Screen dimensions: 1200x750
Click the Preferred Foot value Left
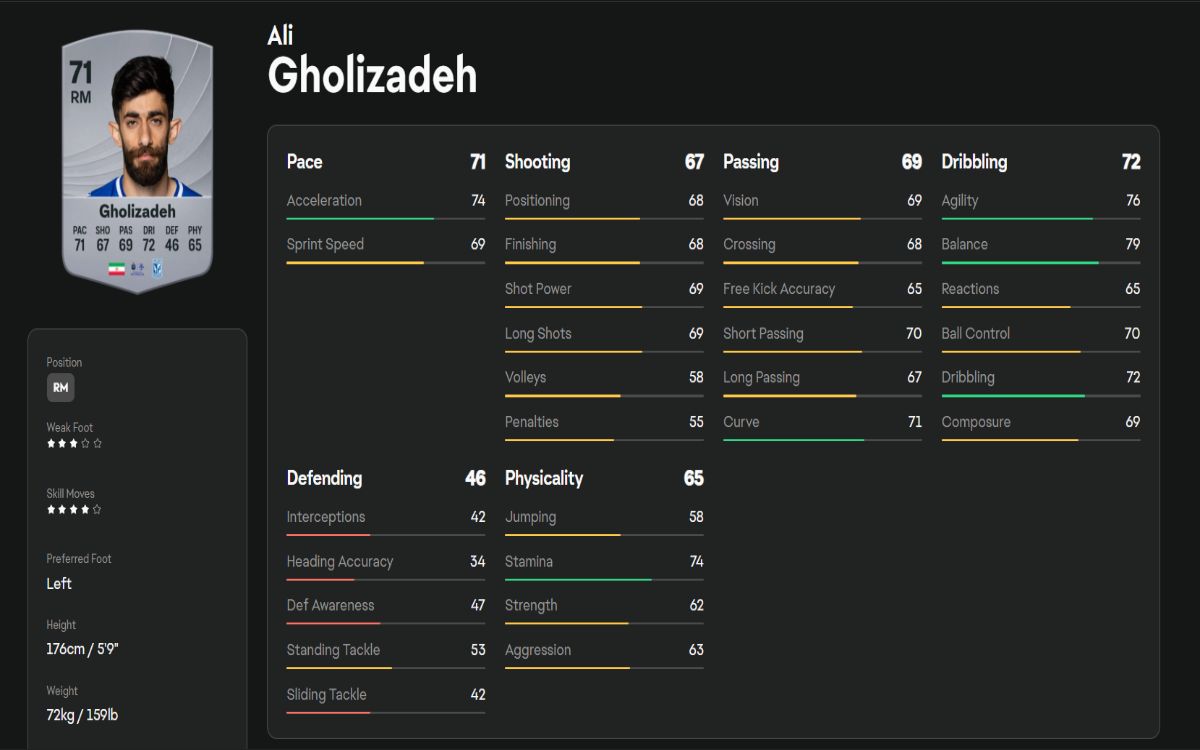coord(59,584)
